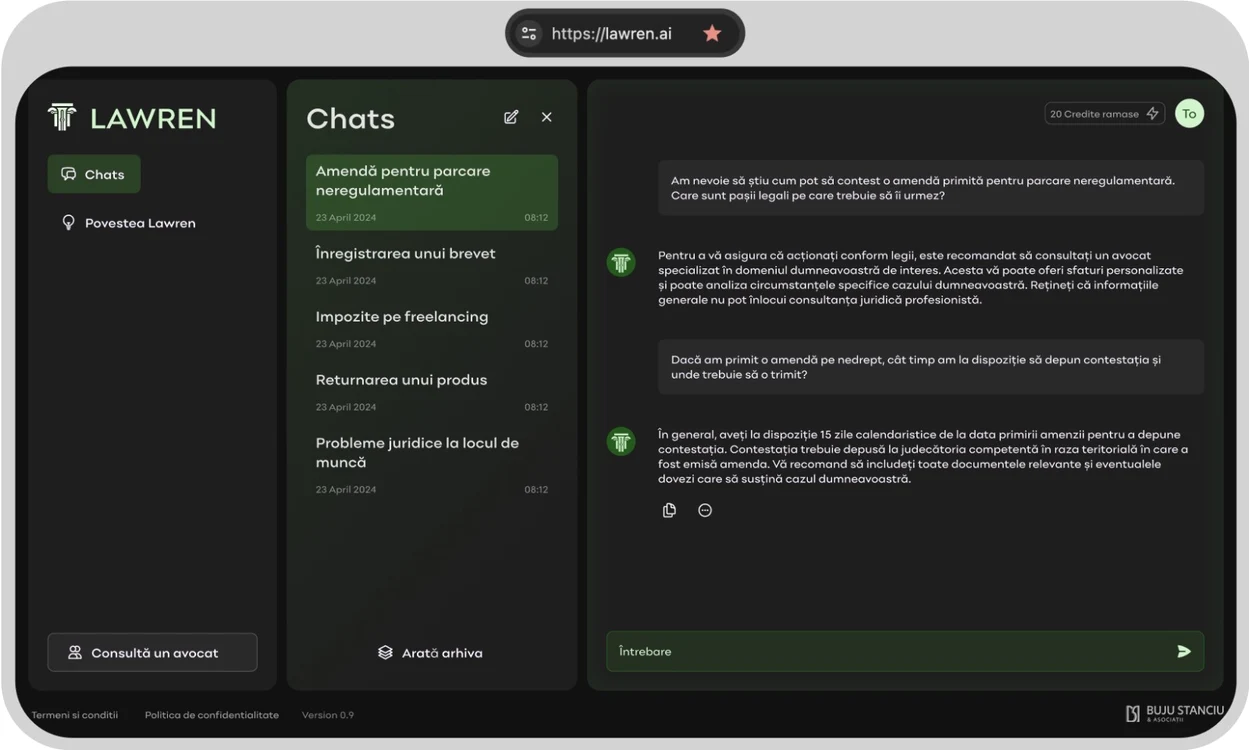
Task: Copy the assistant's response via copy icon
Action: coord(669,510)
